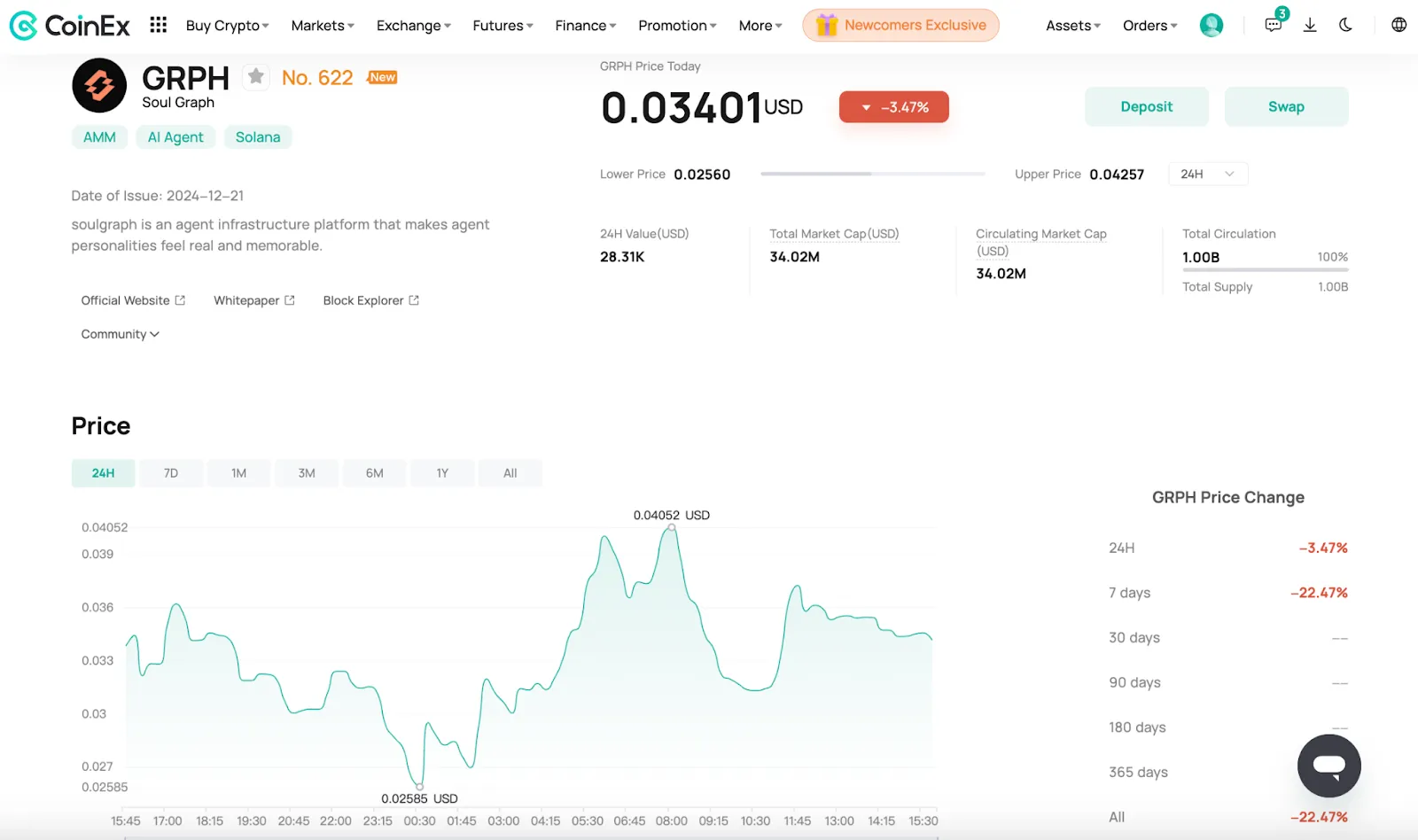Switch chart to 1M

click(x=238, y=473)
